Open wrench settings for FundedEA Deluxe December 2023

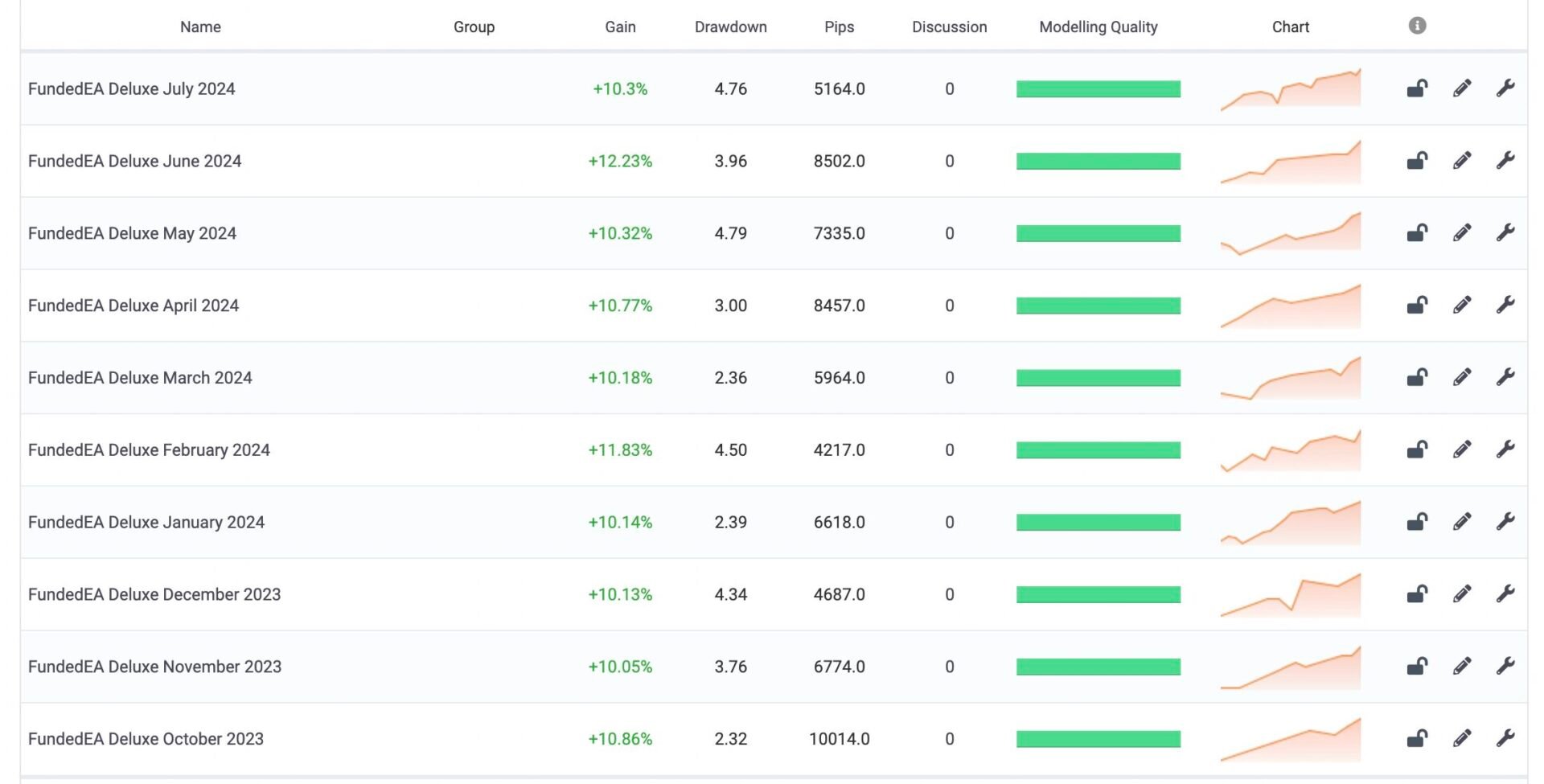(x=1505, y=593)
